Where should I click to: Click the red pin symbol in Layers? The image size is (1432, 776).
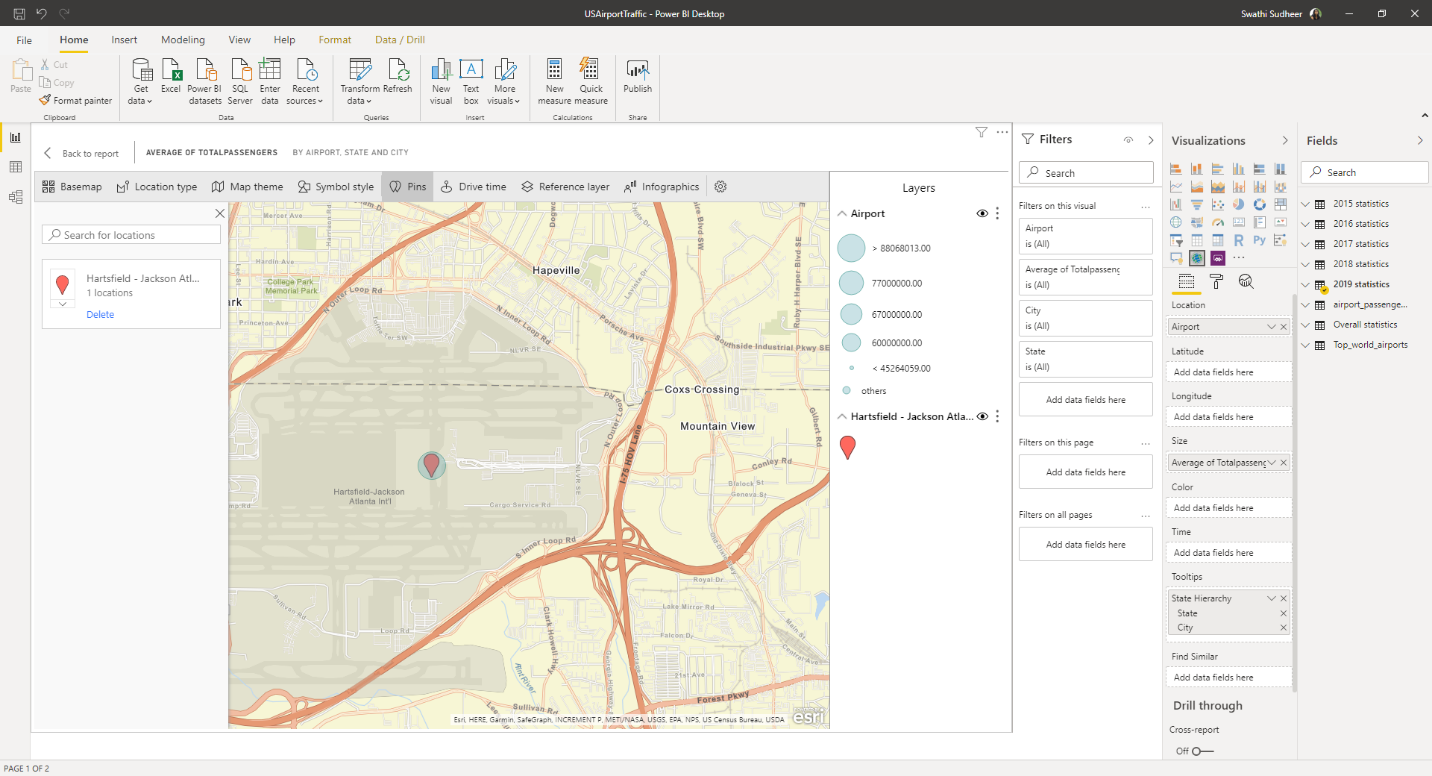848,447
